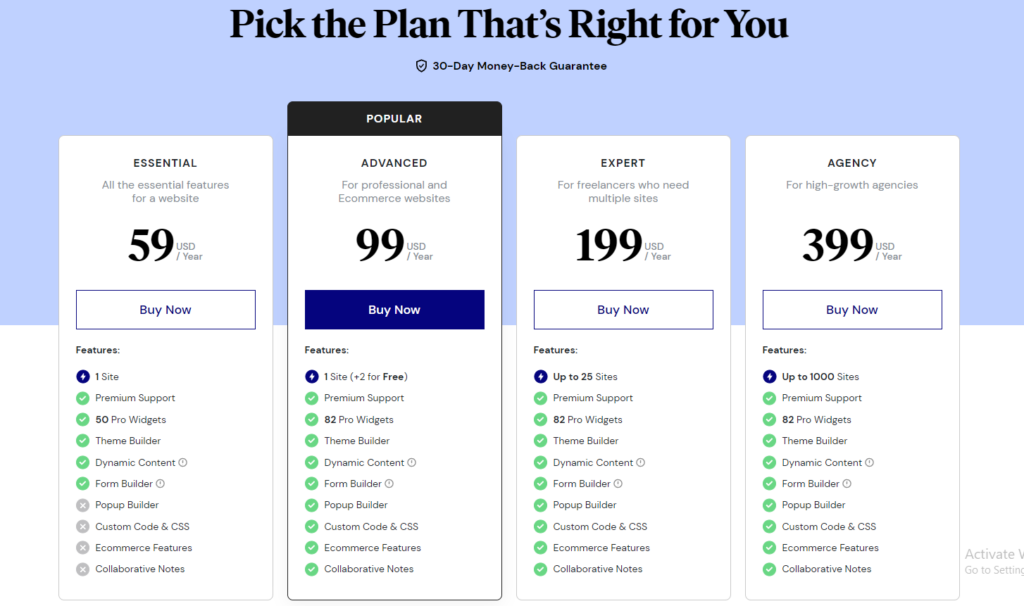The image size is (1024, 606).
Task: Click the gray X beside Essential's Popup Builder
Action: point(82,505)
